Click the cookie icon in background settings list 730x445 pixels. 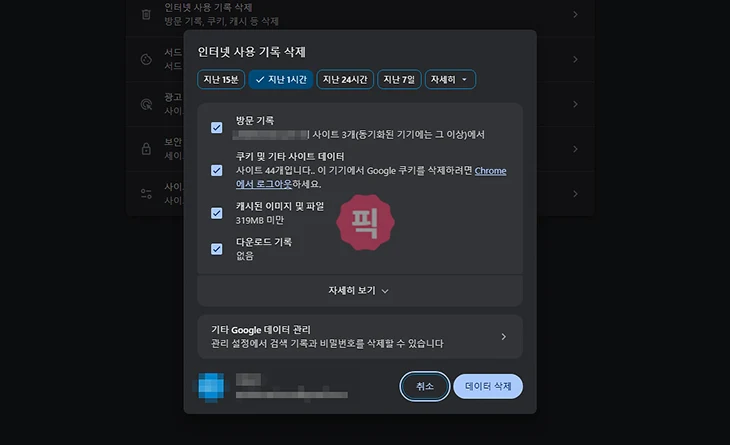click(x=146, y=59)
